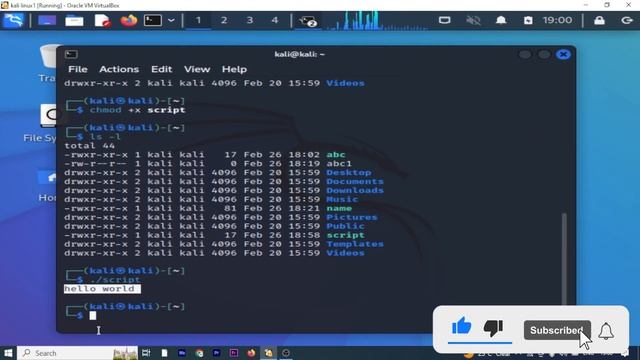Open Firefox on Windows taskbar
This screenshot has height=360, width=640.
click(251, 353)
